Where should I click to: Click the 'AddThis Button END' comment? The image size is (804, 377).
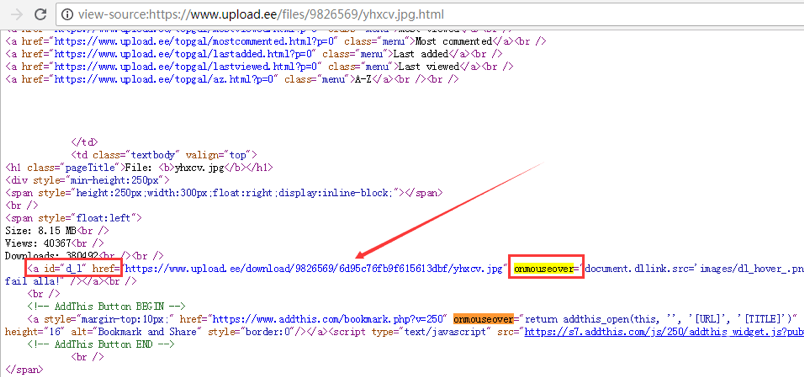click(x=100, y=344)
